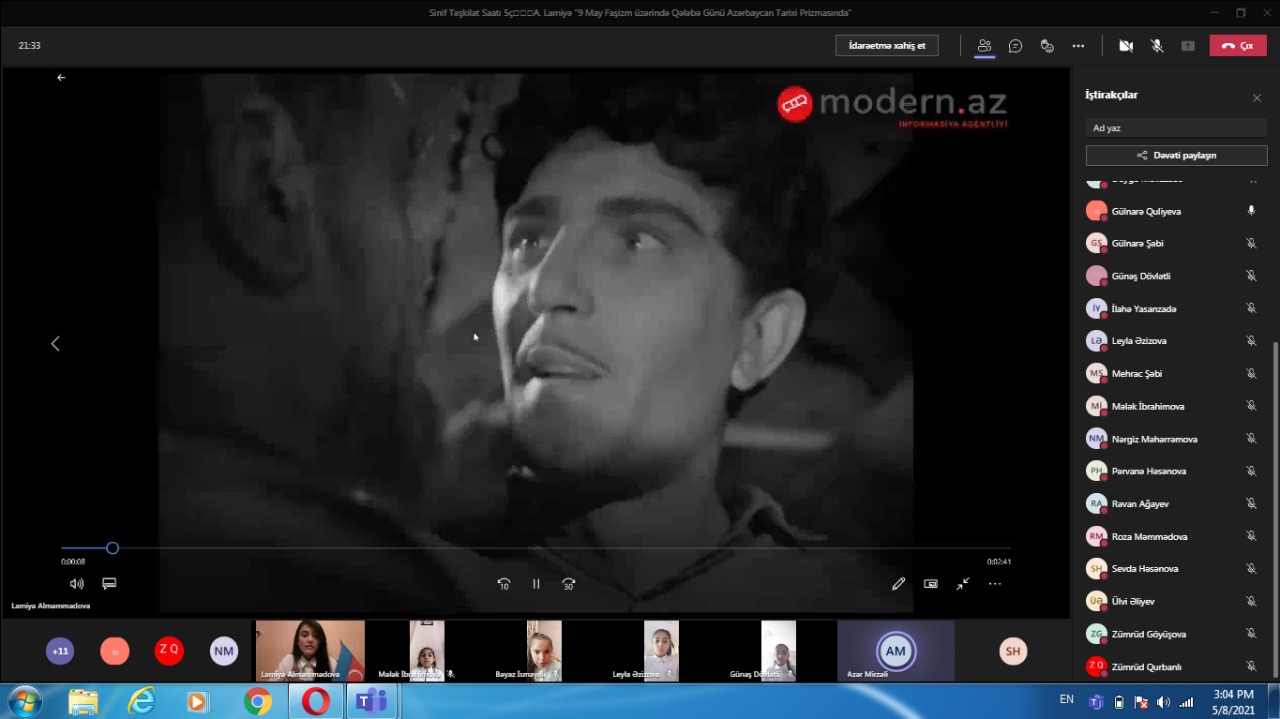Open the Windows Start menu
This screenshot has height=719, width=1280.
[x=23, y=701]
